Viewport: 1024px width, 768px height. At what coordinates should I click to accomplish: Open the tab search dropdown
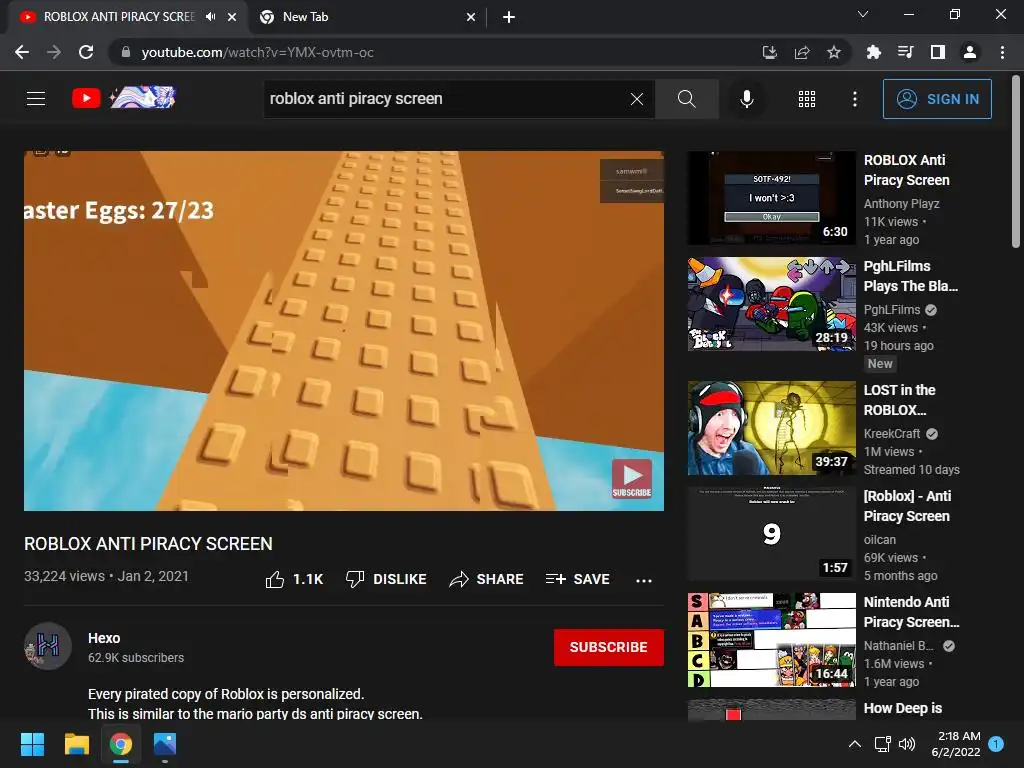(863, 14)
